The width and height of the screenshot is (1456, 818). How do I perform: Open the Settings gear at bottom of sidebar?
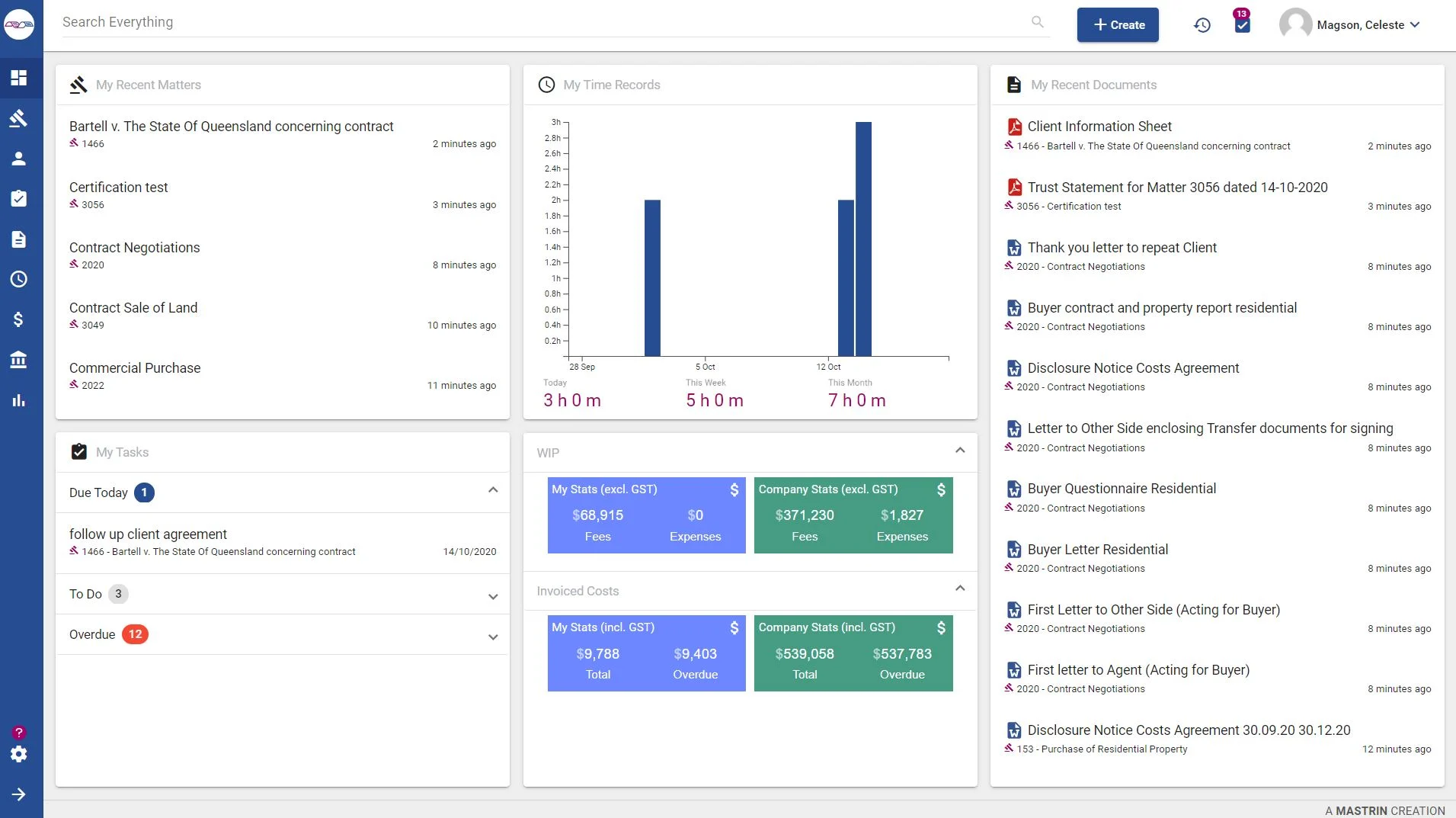[x=18, y=754]
